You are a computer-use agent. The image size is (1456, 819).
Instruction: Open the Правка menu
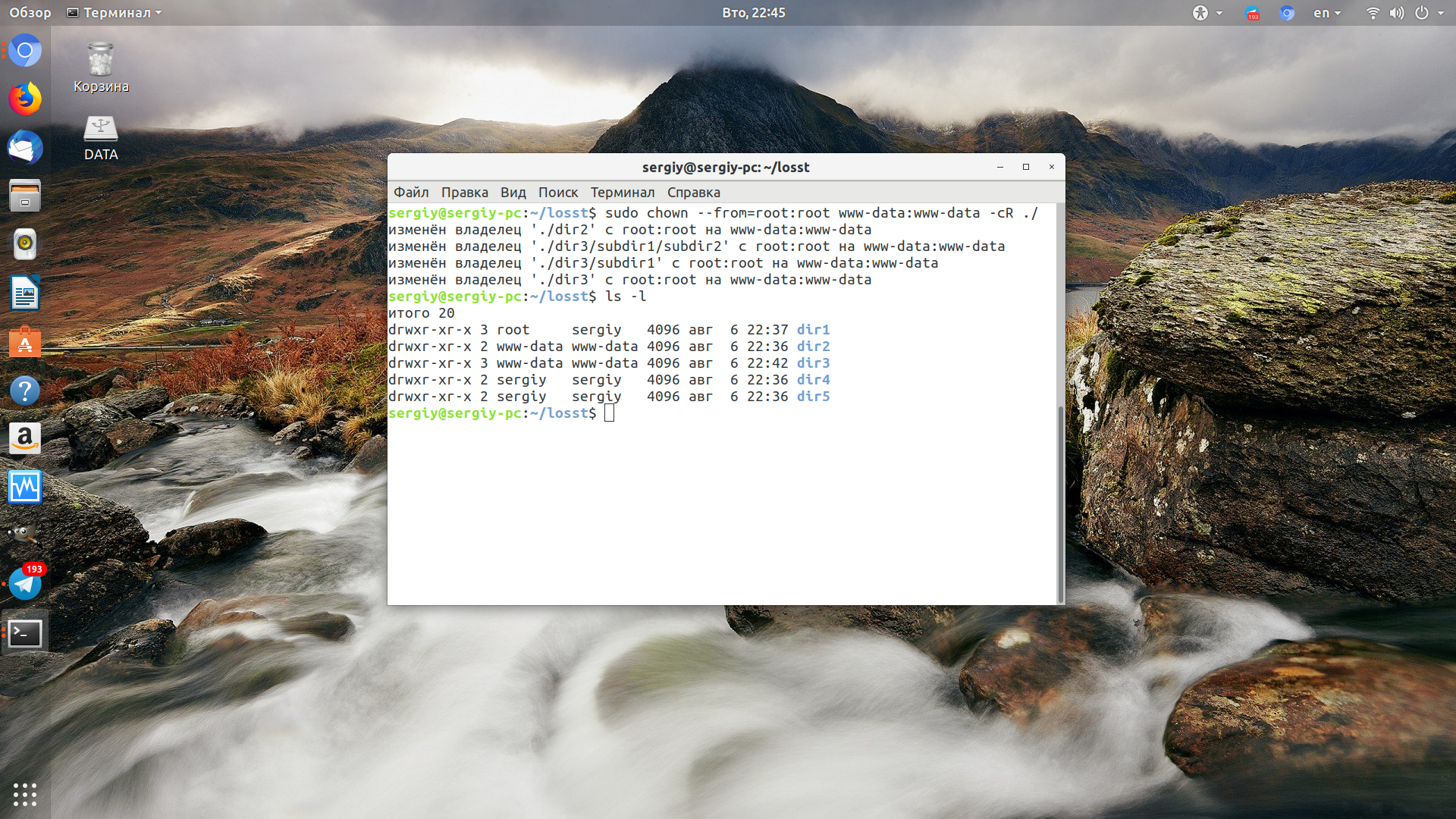(x=464, y=193)
